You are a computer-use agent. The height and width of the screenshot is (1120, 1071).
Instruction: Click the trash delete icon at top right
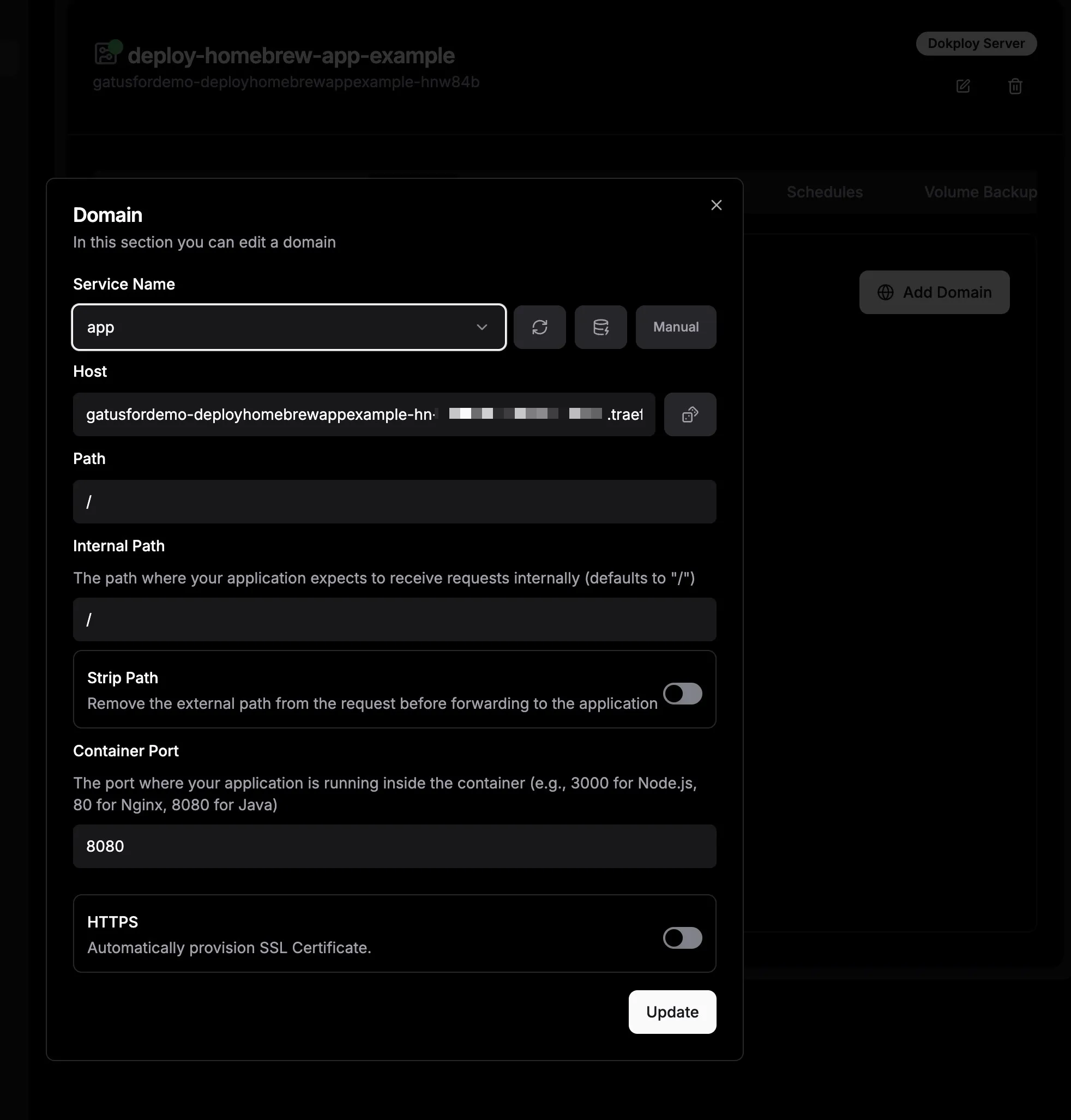point(1015,86)
